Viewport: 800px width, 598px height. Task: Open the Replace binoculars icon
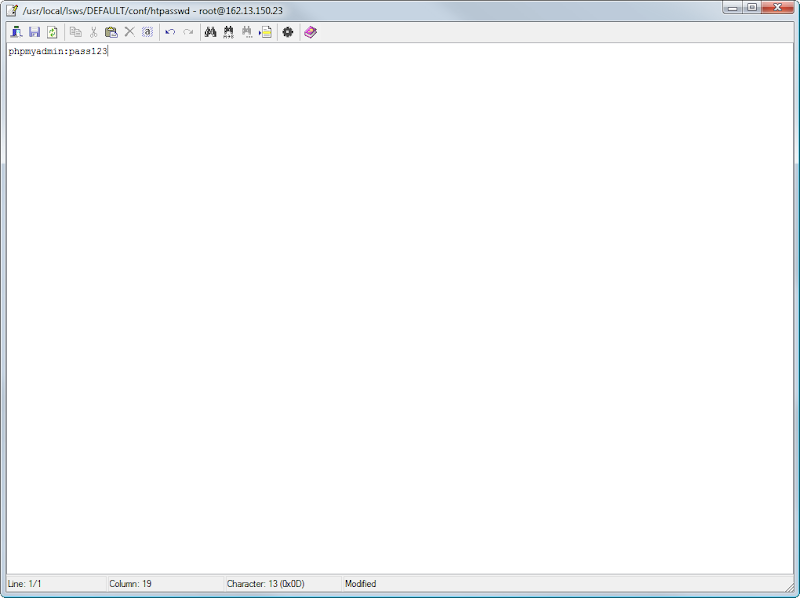229,32
